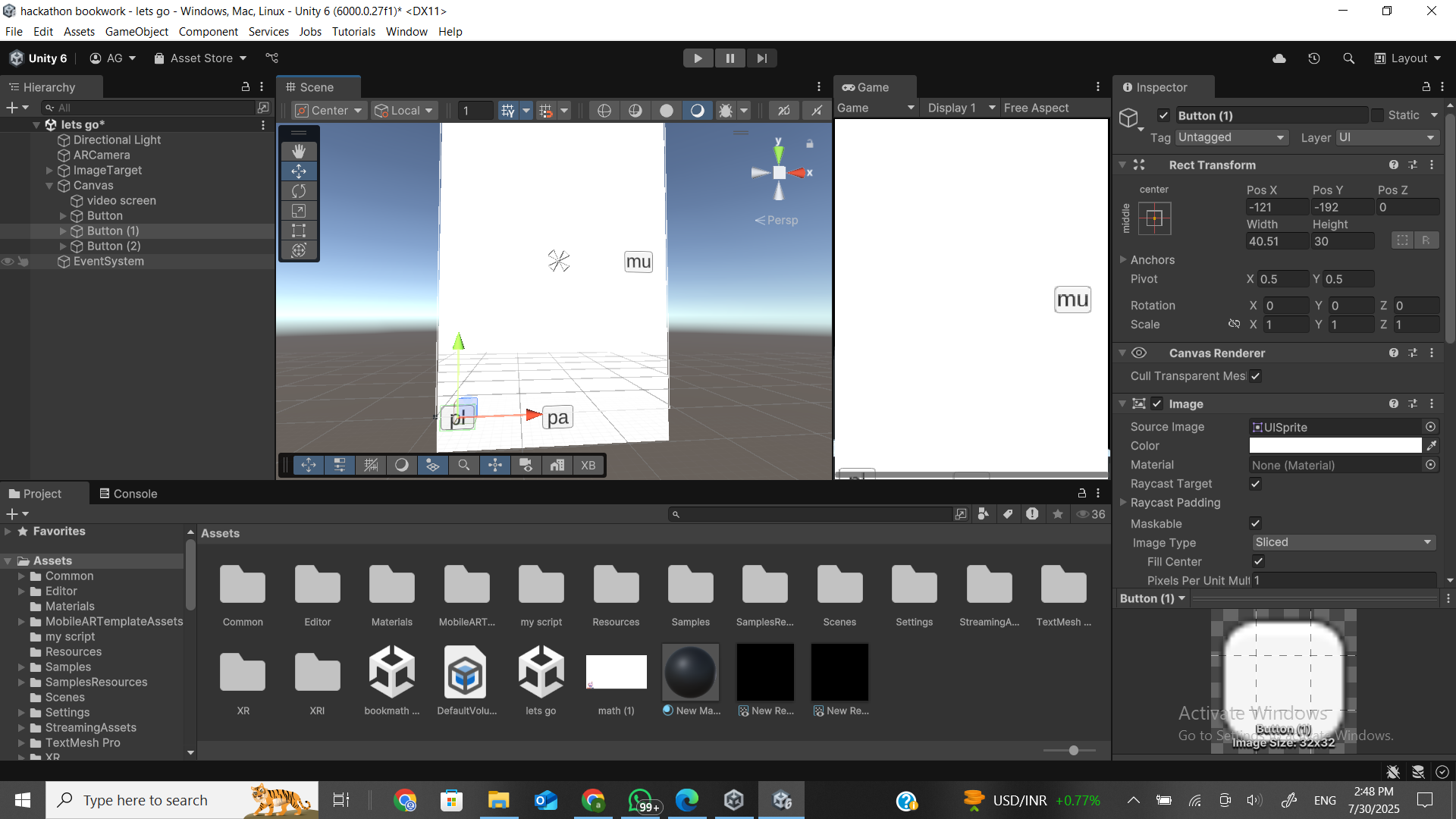Open the Undo History icon
This screenshot has width=1456, height=819.
(x=1314, y=58)
